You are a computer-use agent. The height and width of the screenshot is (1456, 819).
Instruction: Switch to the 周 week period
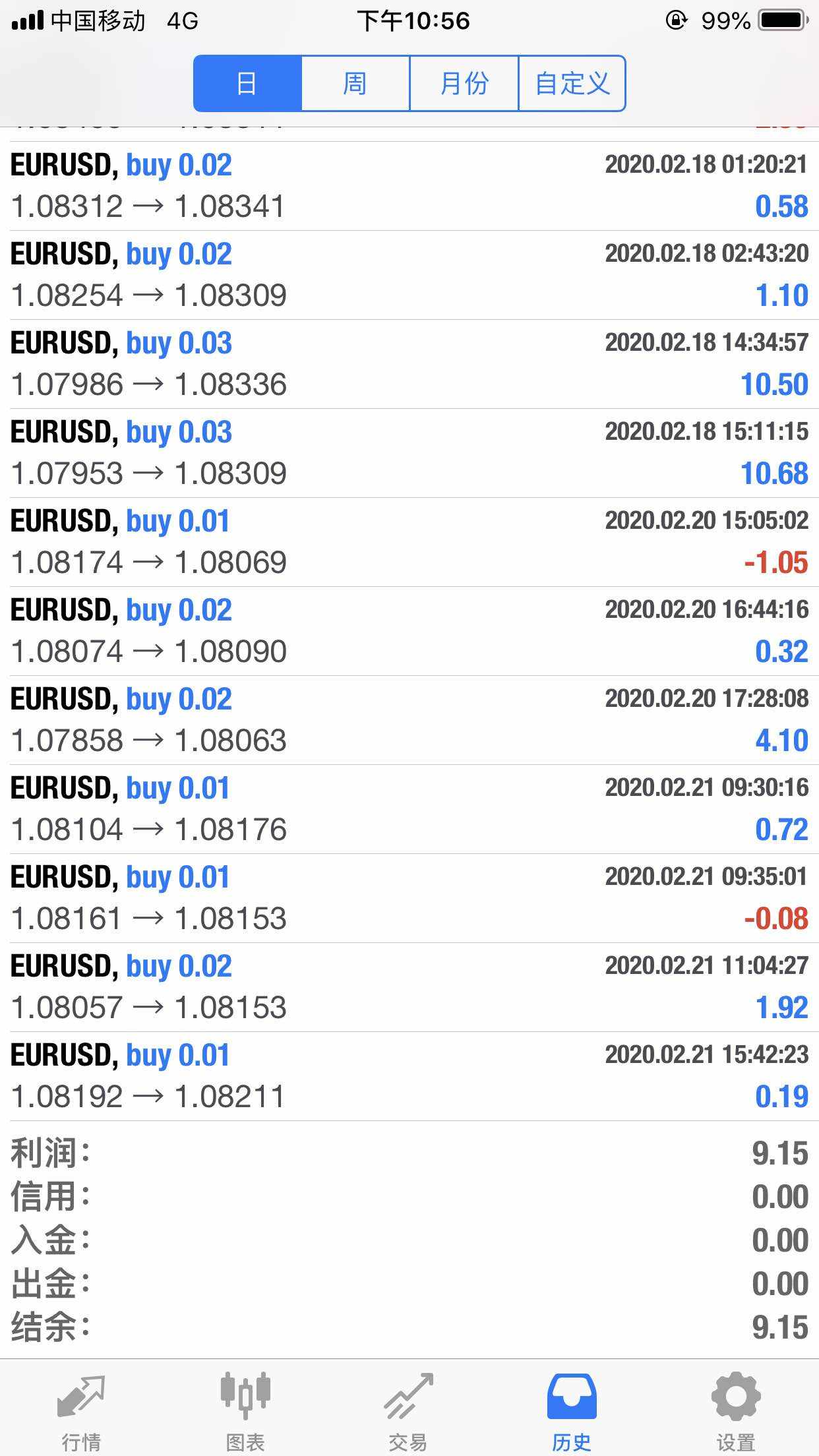pos(355,84)
